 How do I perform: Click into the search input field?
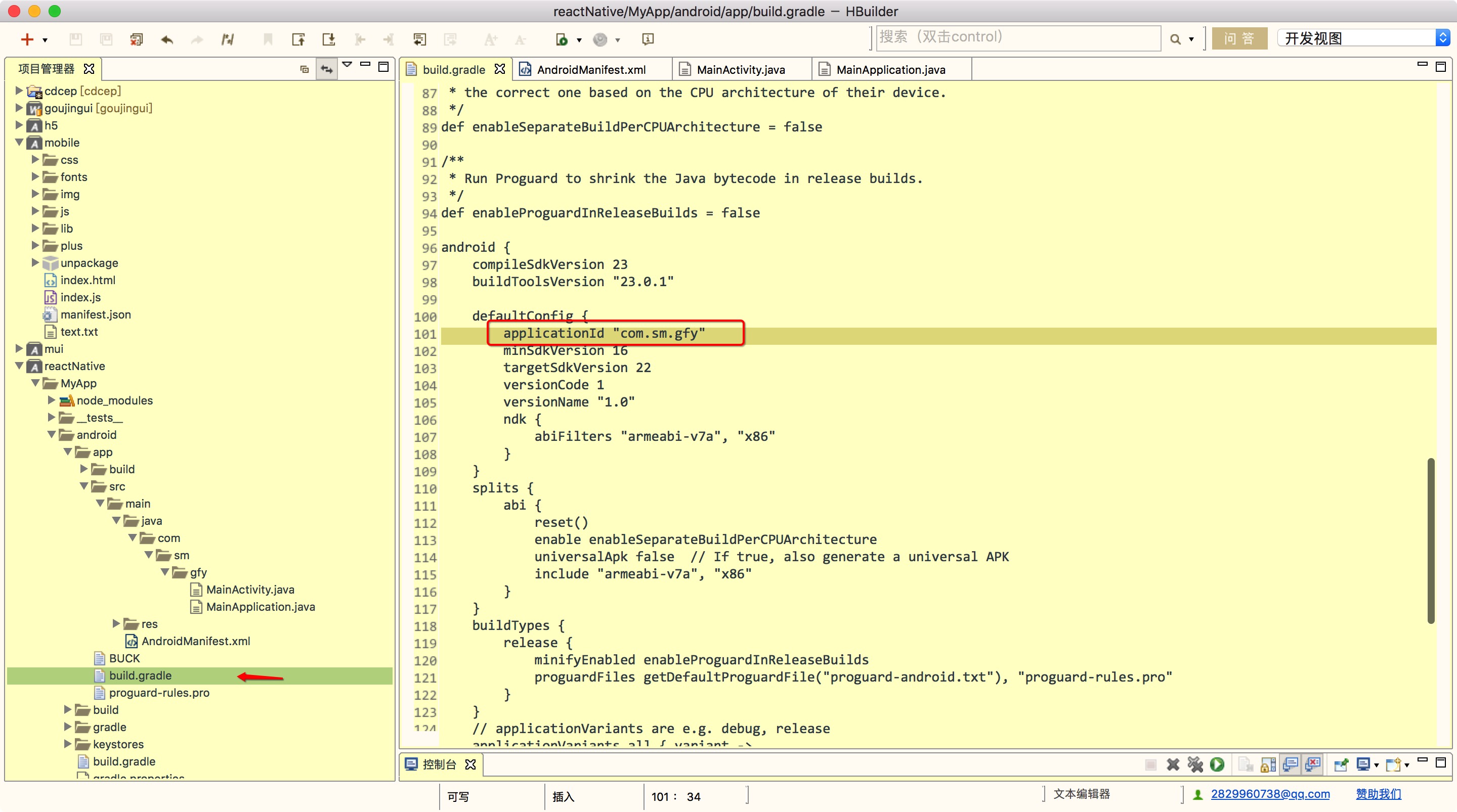[1018, 37]
